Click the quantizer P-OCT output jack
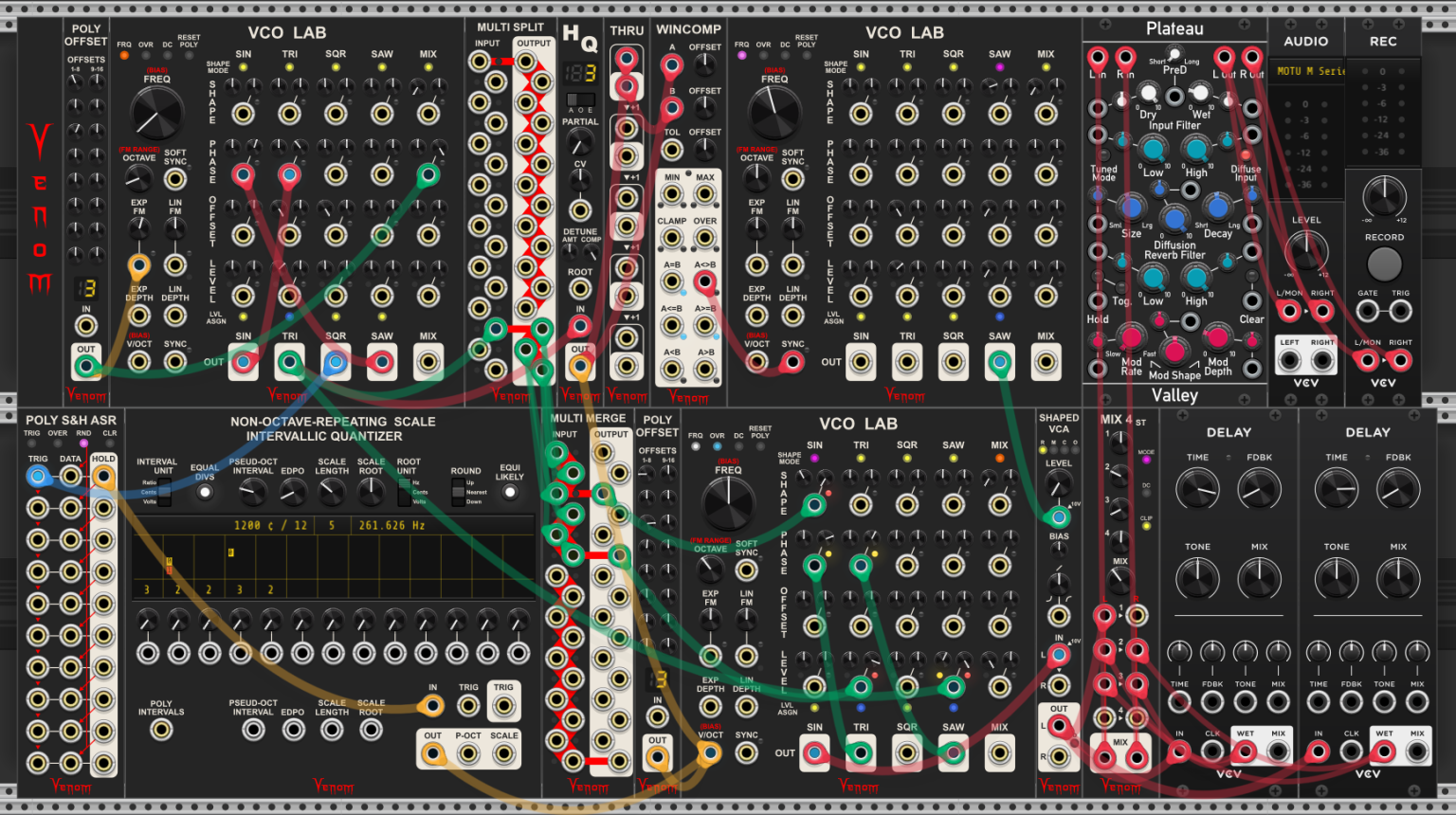 tap(468, 753)
